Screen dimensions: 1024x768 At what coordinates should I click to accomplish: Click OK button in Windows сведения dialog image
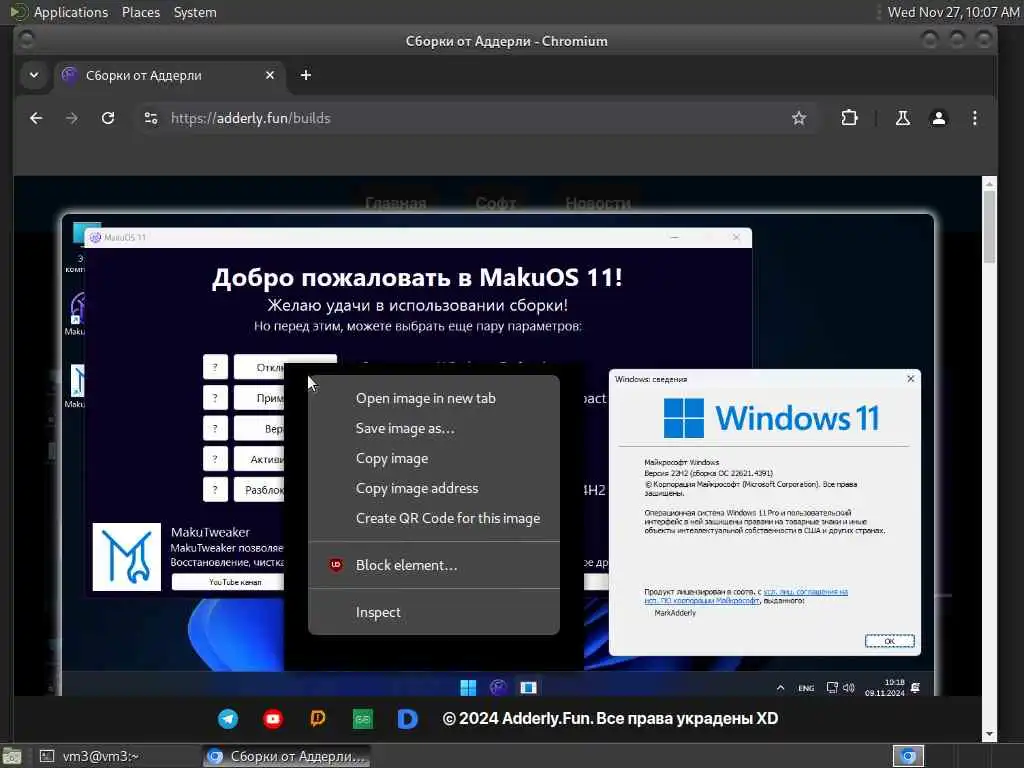point(889,641)
